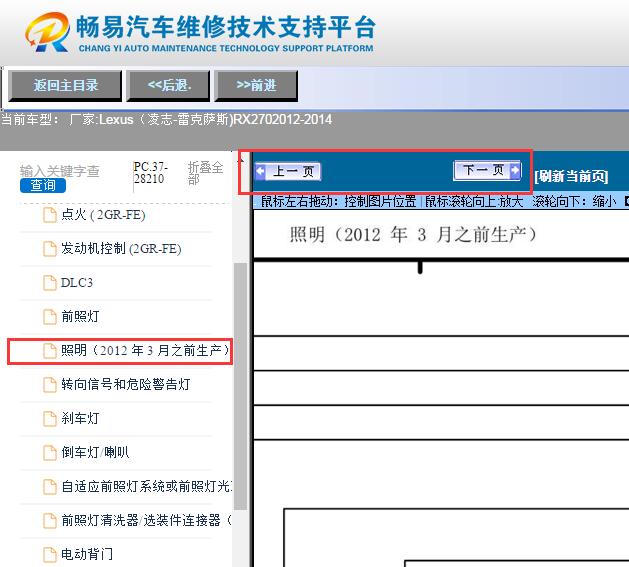Click document icon beside 刹车灯
This screenshot has height=567, width=629.
[50, 419]
